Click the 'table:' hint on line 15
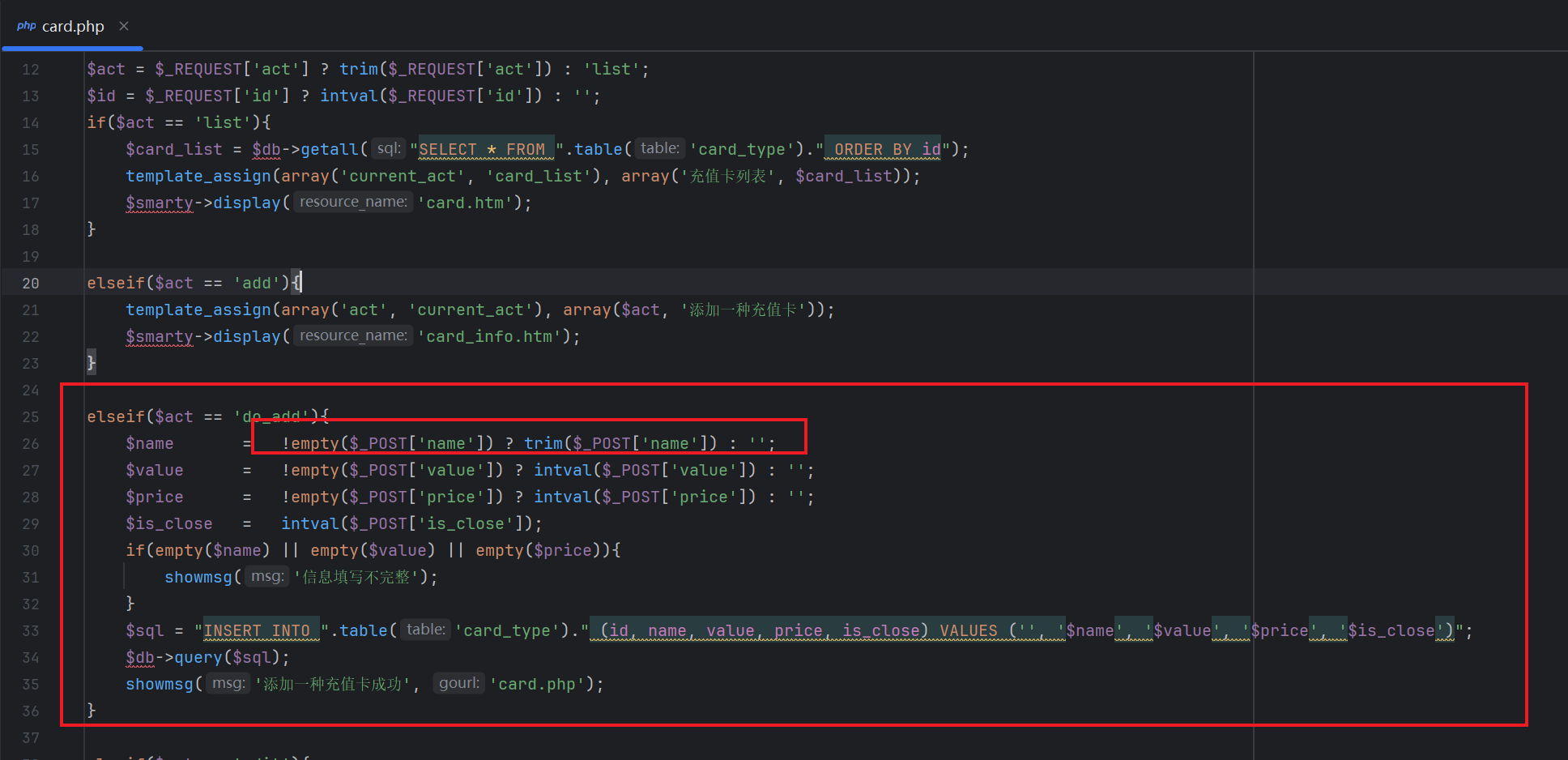The image size is (1568, 760). pos(660,148)
